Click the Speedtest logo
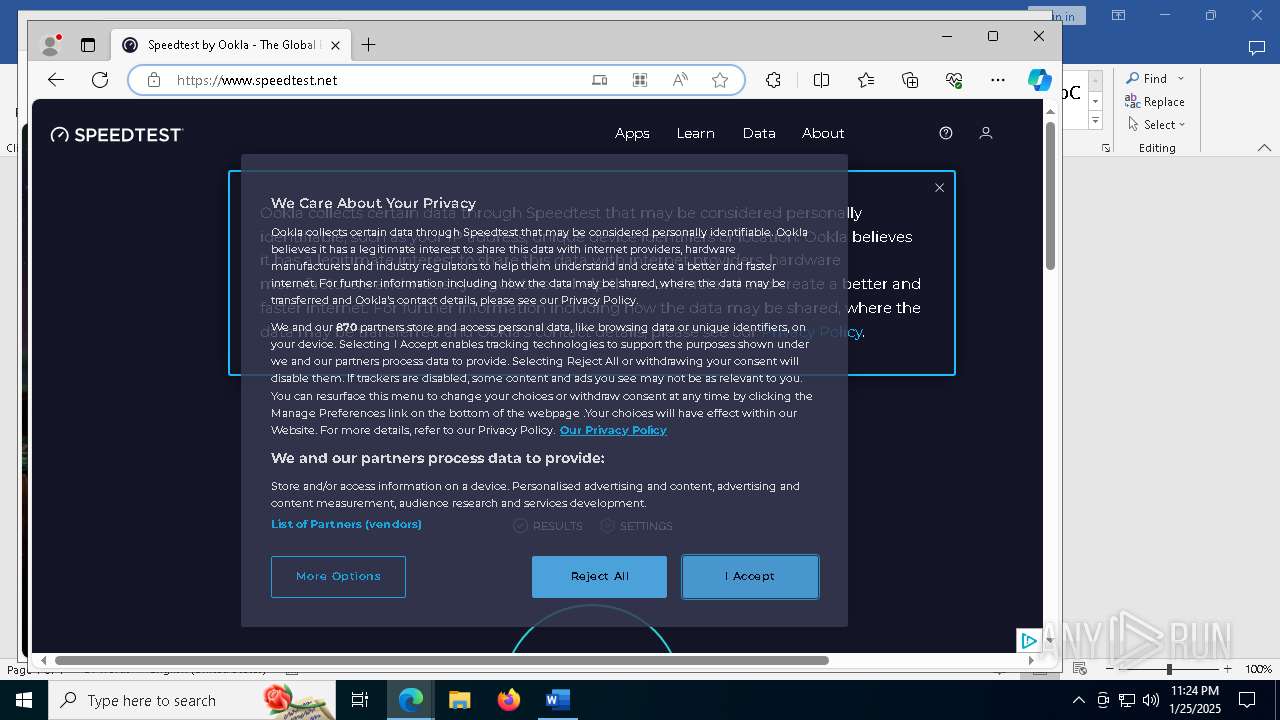Image resolution: width=1280 pixels, height=720 pixels. (x=117, y=134)
